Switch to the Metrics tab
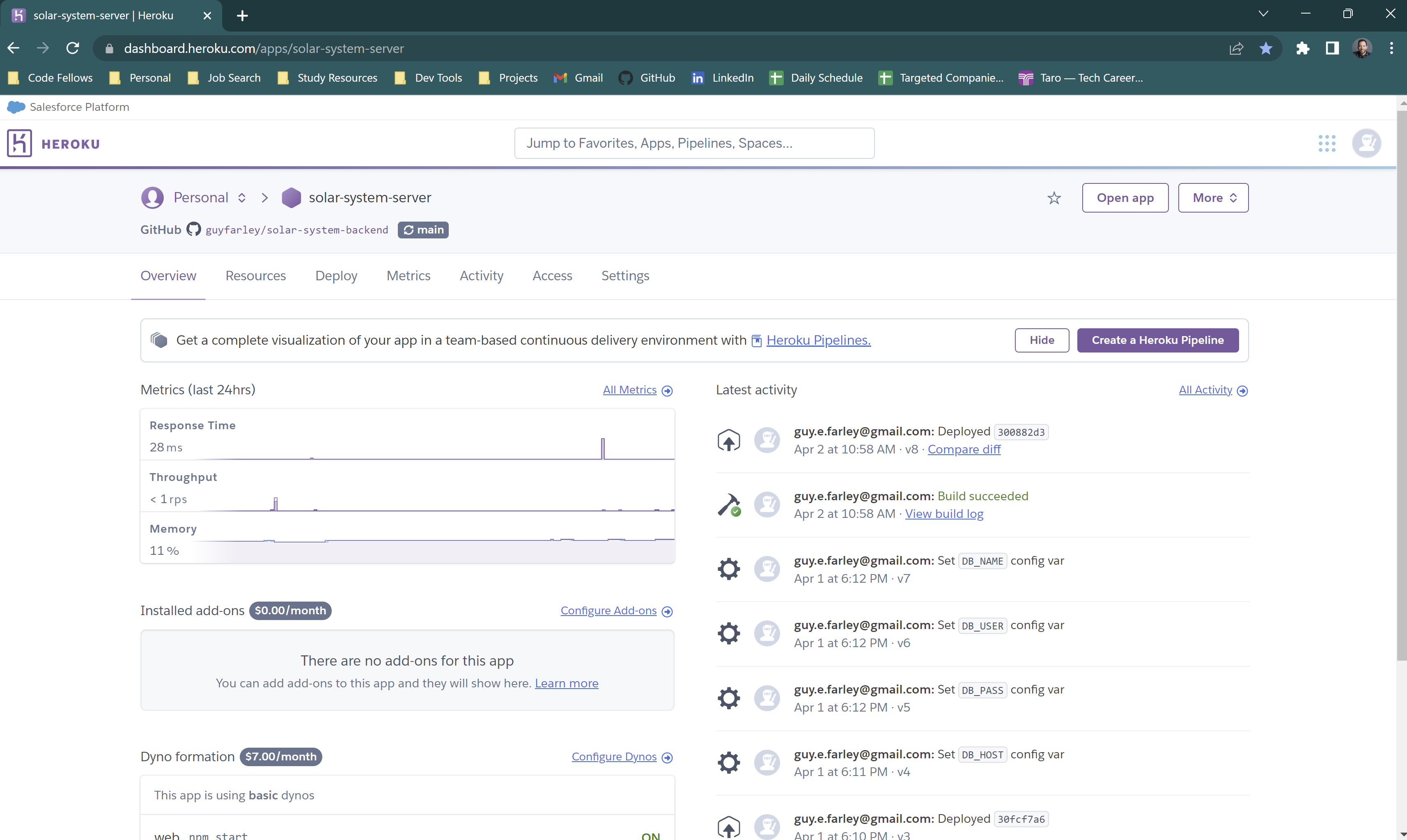1407x840 pixels. tap(408, 276)
